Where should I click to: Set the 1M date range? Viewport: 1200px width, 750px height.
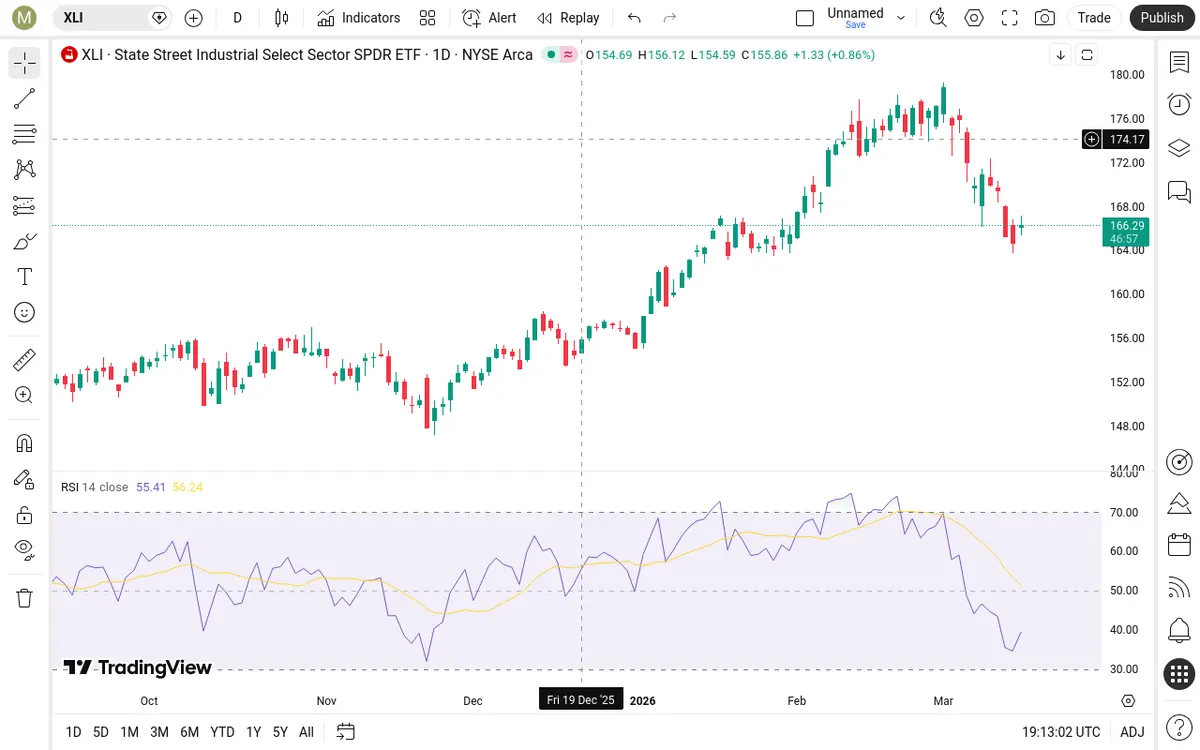pyautogui.click(x=129, y=732)
